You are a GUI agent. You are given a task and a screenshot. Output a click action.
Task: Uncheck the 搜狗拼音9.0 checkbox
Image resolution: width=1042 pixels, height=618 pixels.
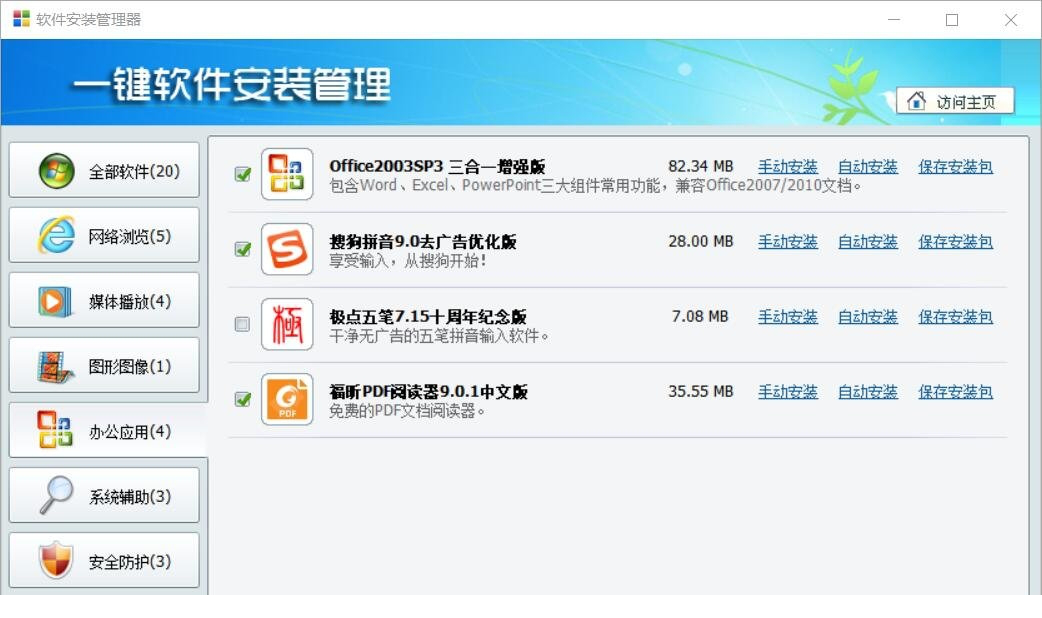tap(243, 249)
